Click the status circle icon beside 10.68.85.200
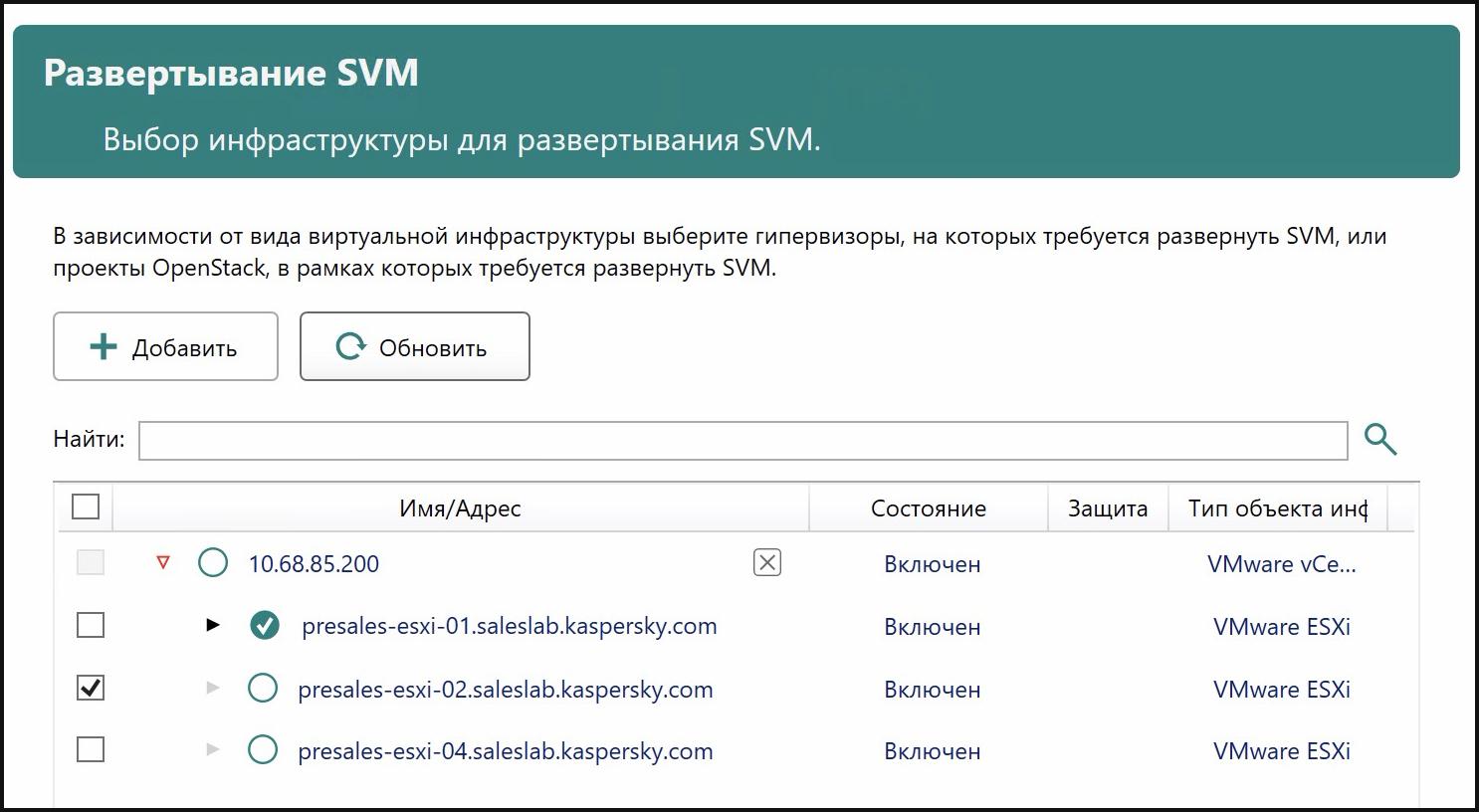 (x=213, y=562)
